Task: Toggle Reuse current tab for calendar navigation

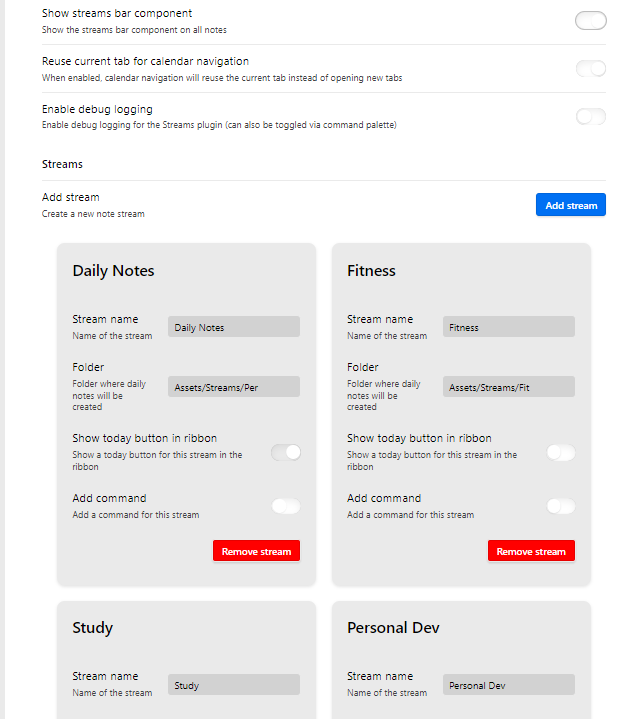Action: pyautogui.click(x=591, y=69)
